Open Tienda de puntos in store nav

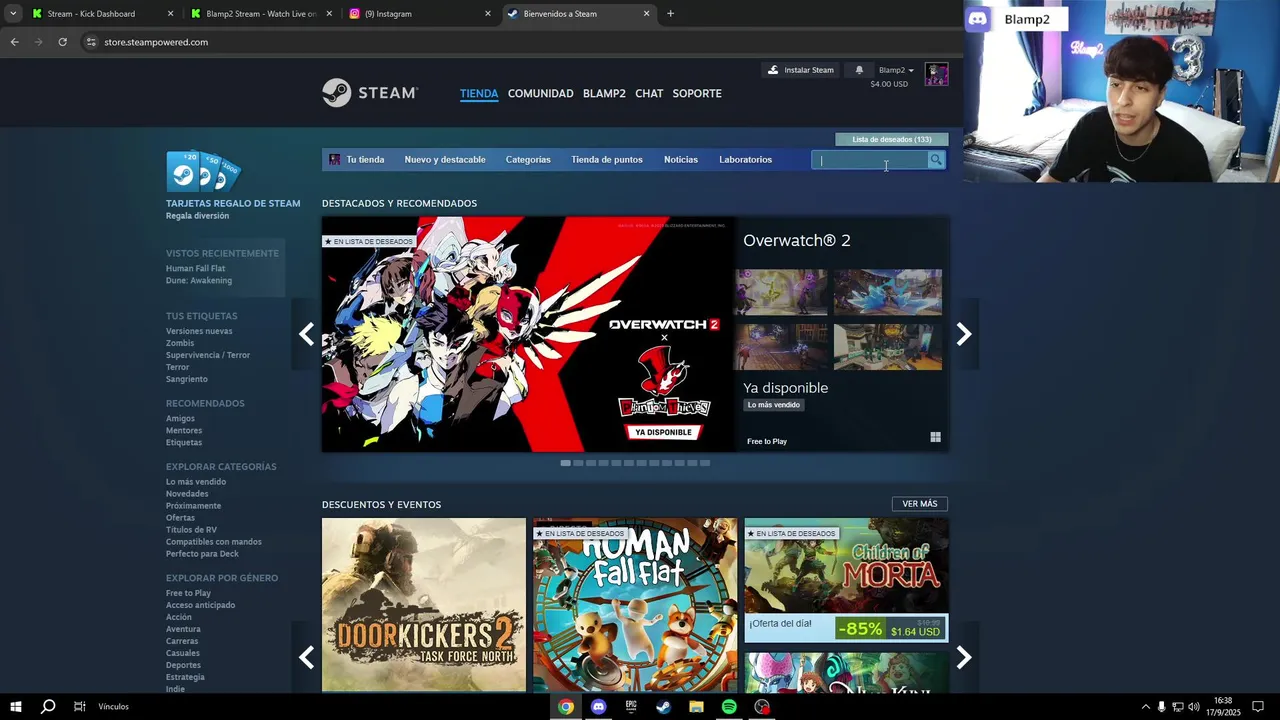607,160
